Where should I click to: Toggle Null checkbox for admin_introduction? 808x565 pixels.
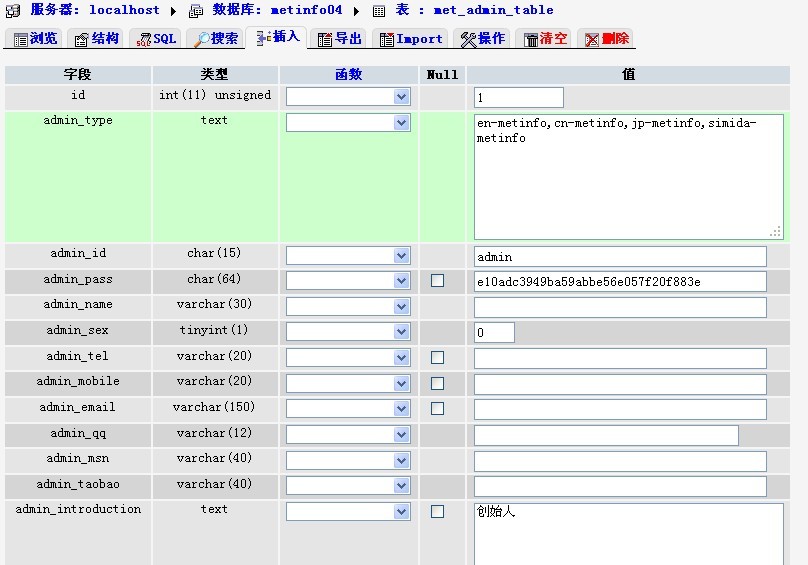click(437, 511)
